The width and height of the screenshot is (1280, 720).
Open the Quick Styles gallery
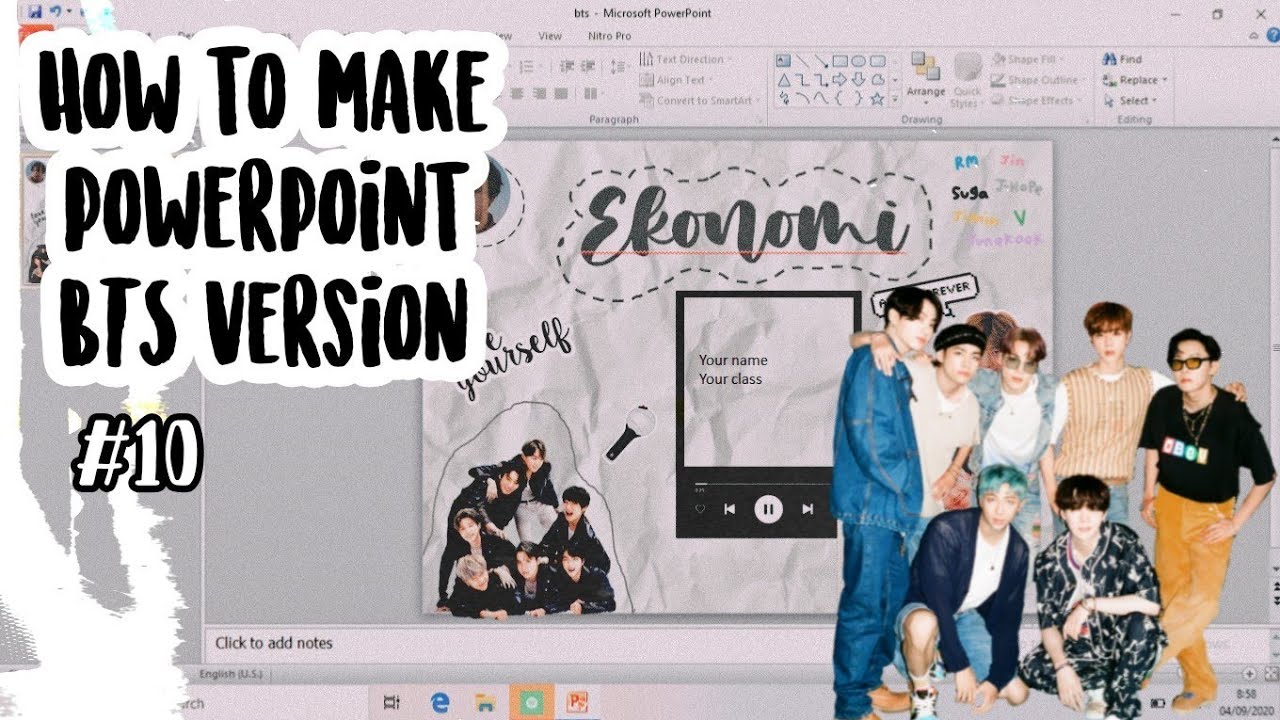967,79
